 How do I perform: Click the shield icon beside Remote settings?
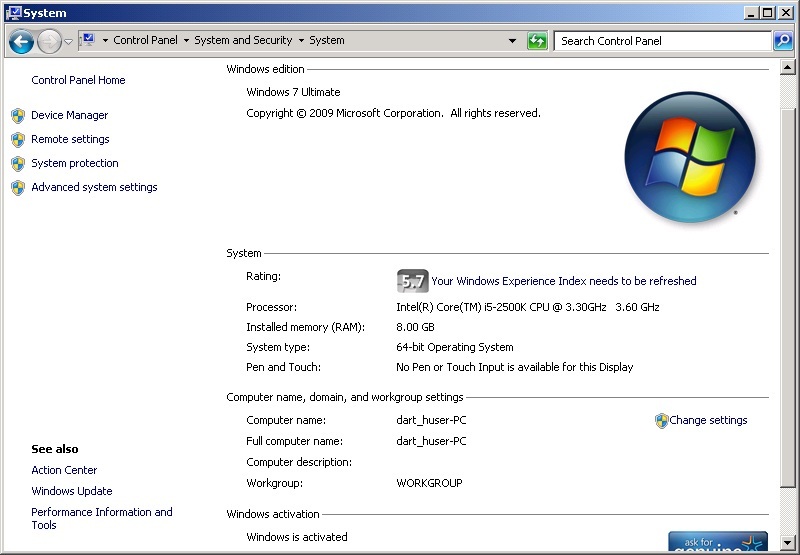tap(18, 140)
